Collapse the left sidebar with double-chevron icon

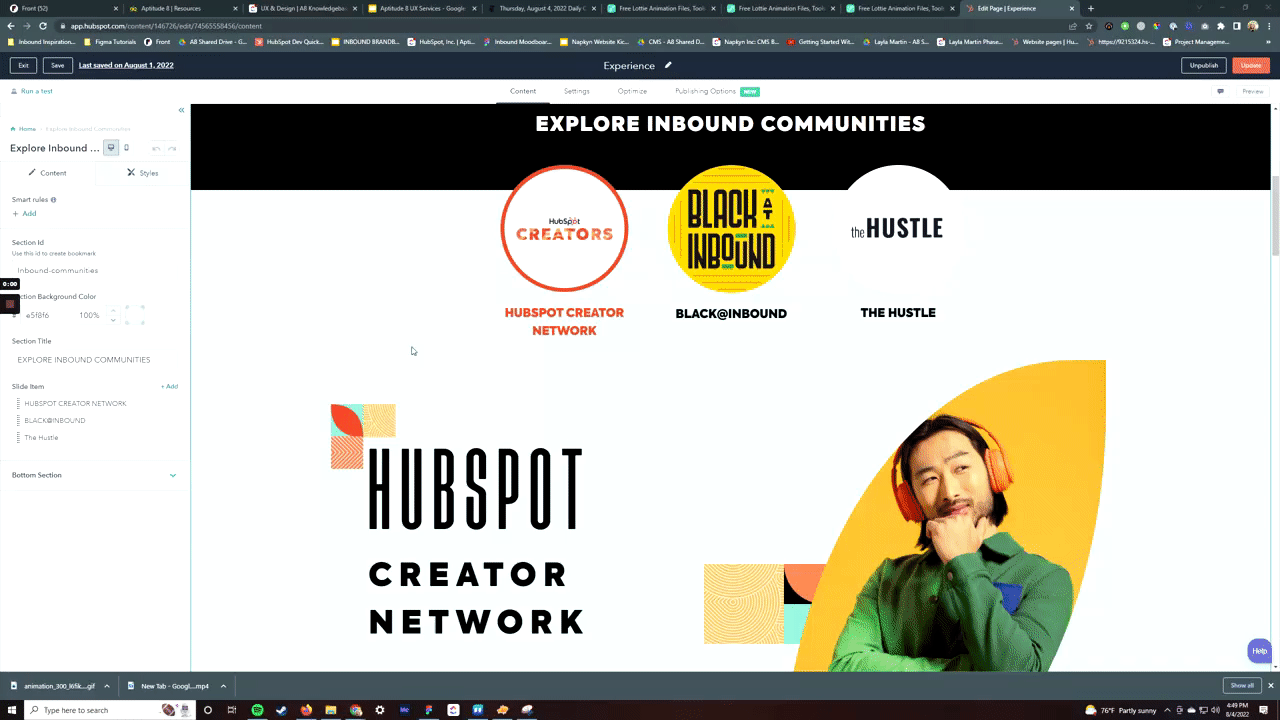coord(181,110)
